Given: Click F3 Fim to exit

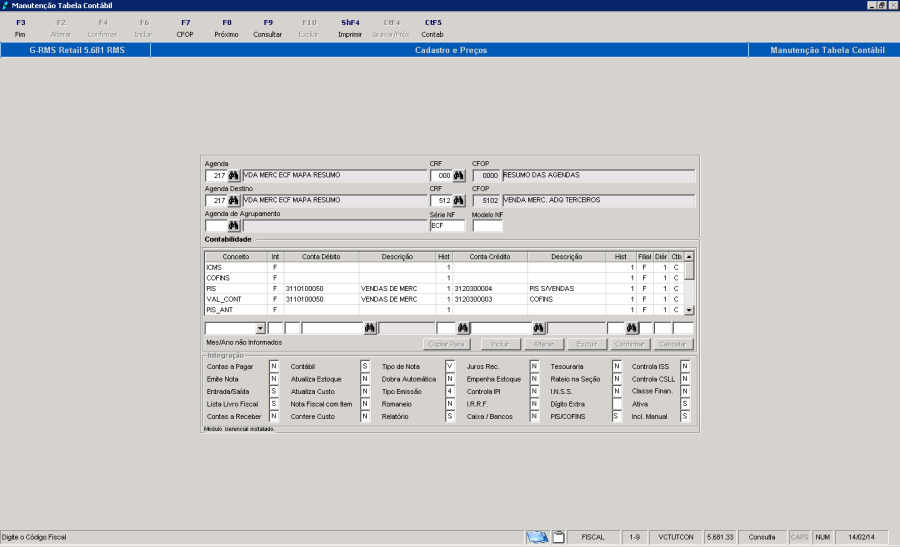Looking at the screenshot, I should [x=21, y=28].
